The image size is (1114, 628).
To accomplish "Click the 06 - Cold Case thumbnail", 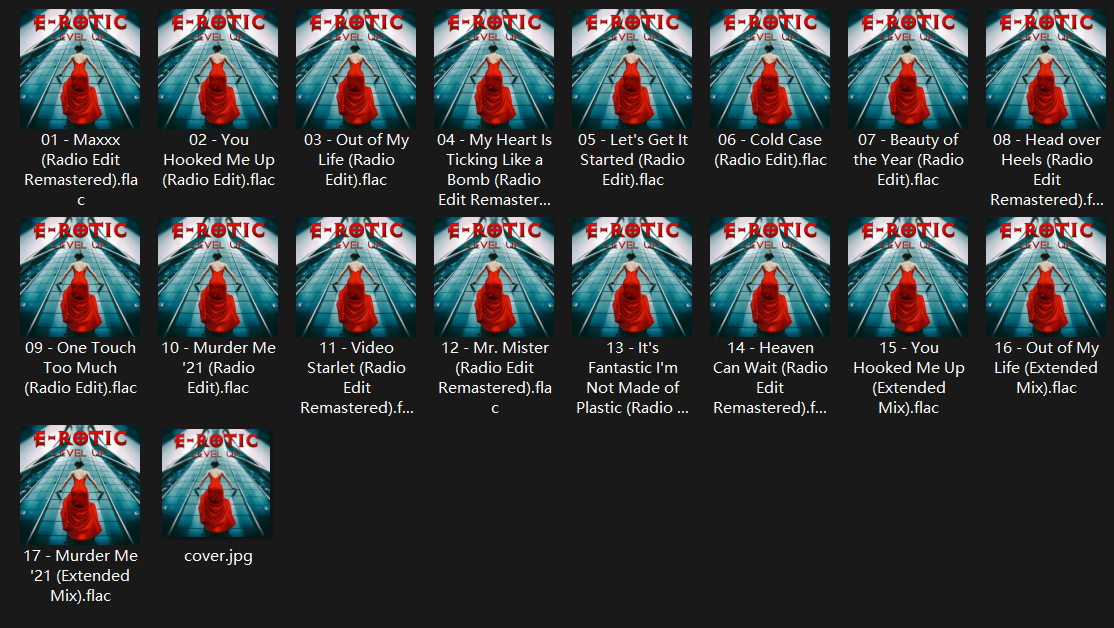I will (x=769, y=69).
